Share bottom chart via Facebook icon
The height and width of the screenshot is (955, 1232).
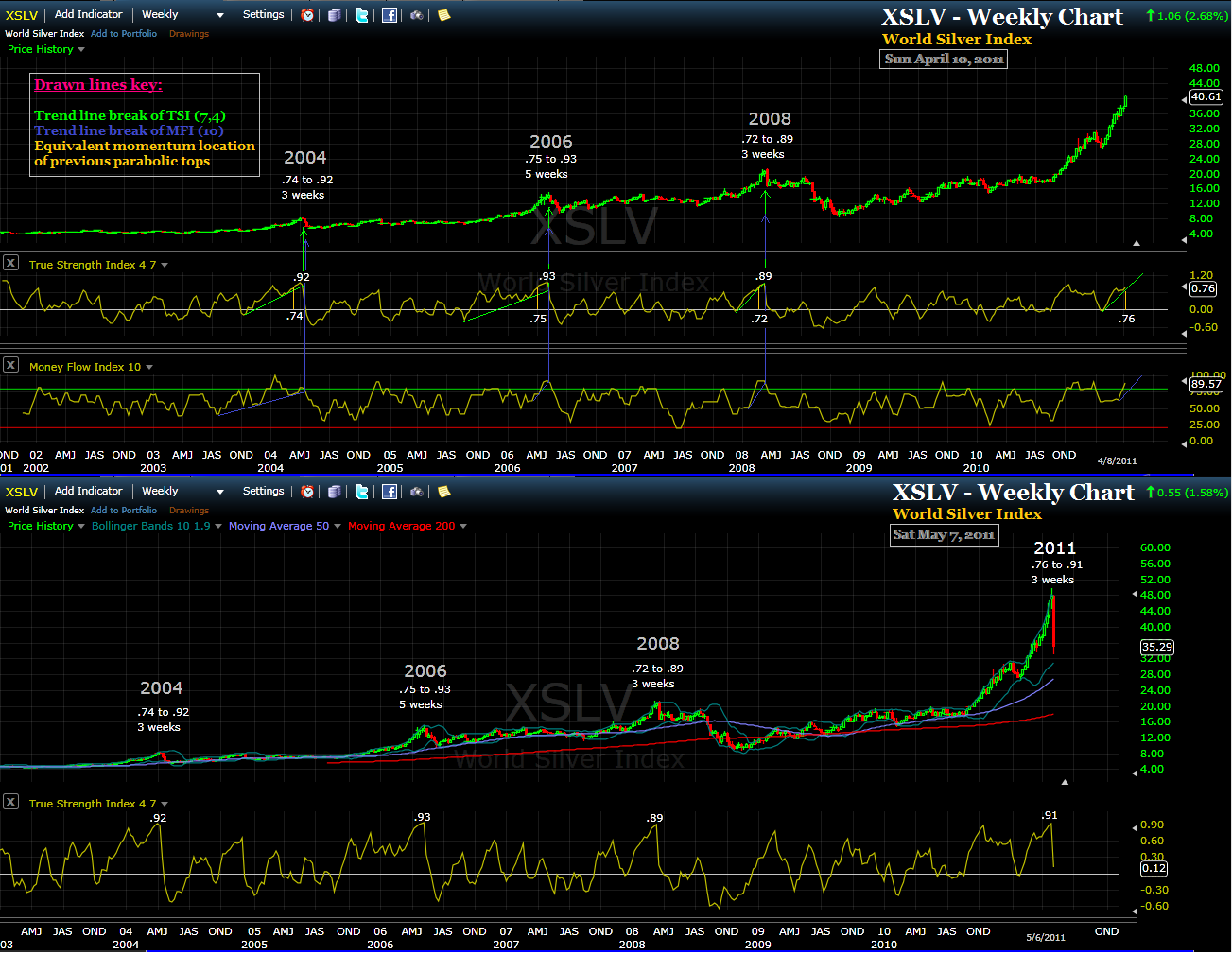[x=389, y=492]
